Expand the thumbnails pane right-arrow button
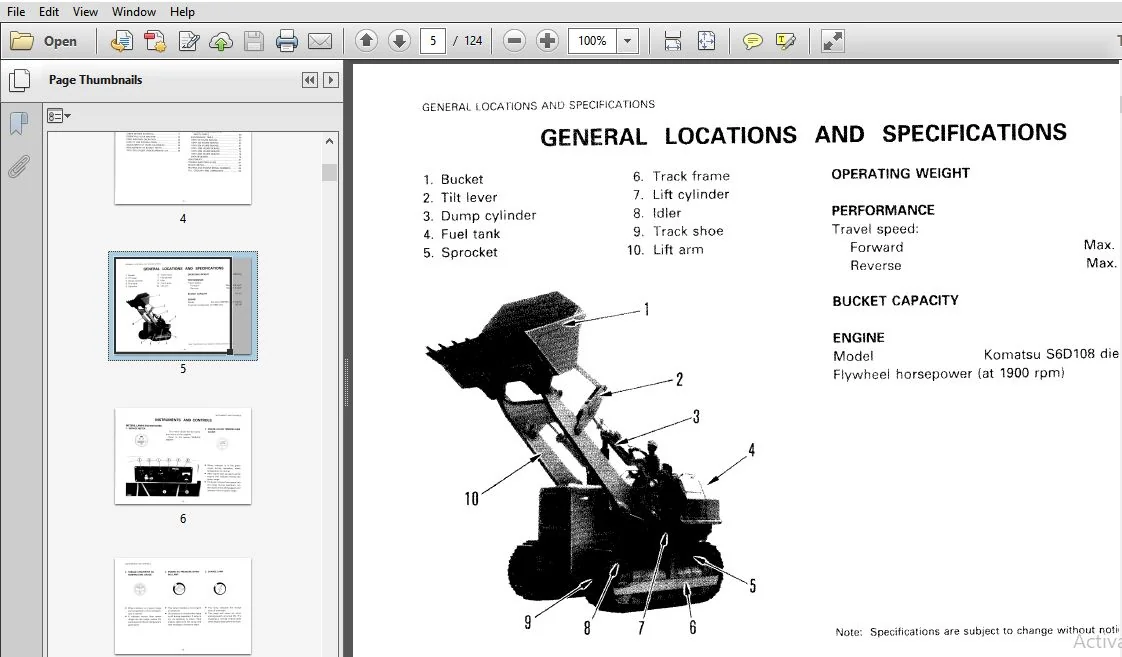This screenshot has width=1122, height=657. click(x=331, y=80)
